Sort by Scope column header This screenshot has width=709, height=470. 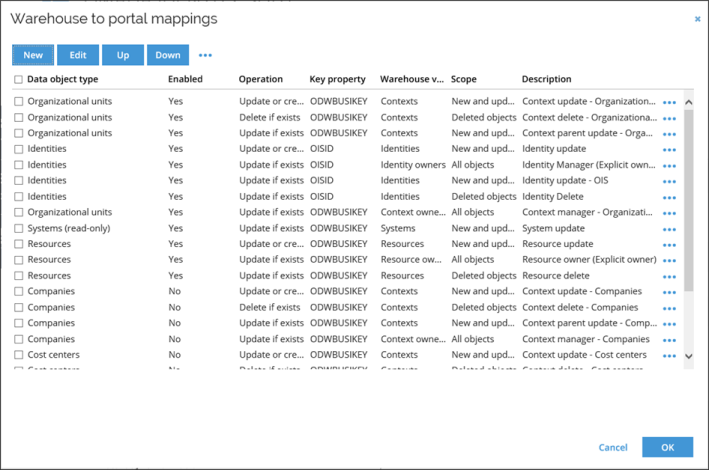pos(463,79)
